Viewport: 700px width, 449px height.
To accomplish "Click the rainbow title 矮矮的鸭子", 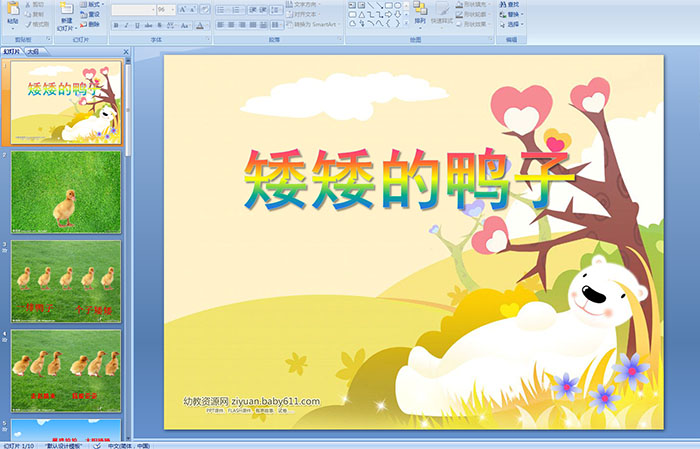I will coord(408,179).
